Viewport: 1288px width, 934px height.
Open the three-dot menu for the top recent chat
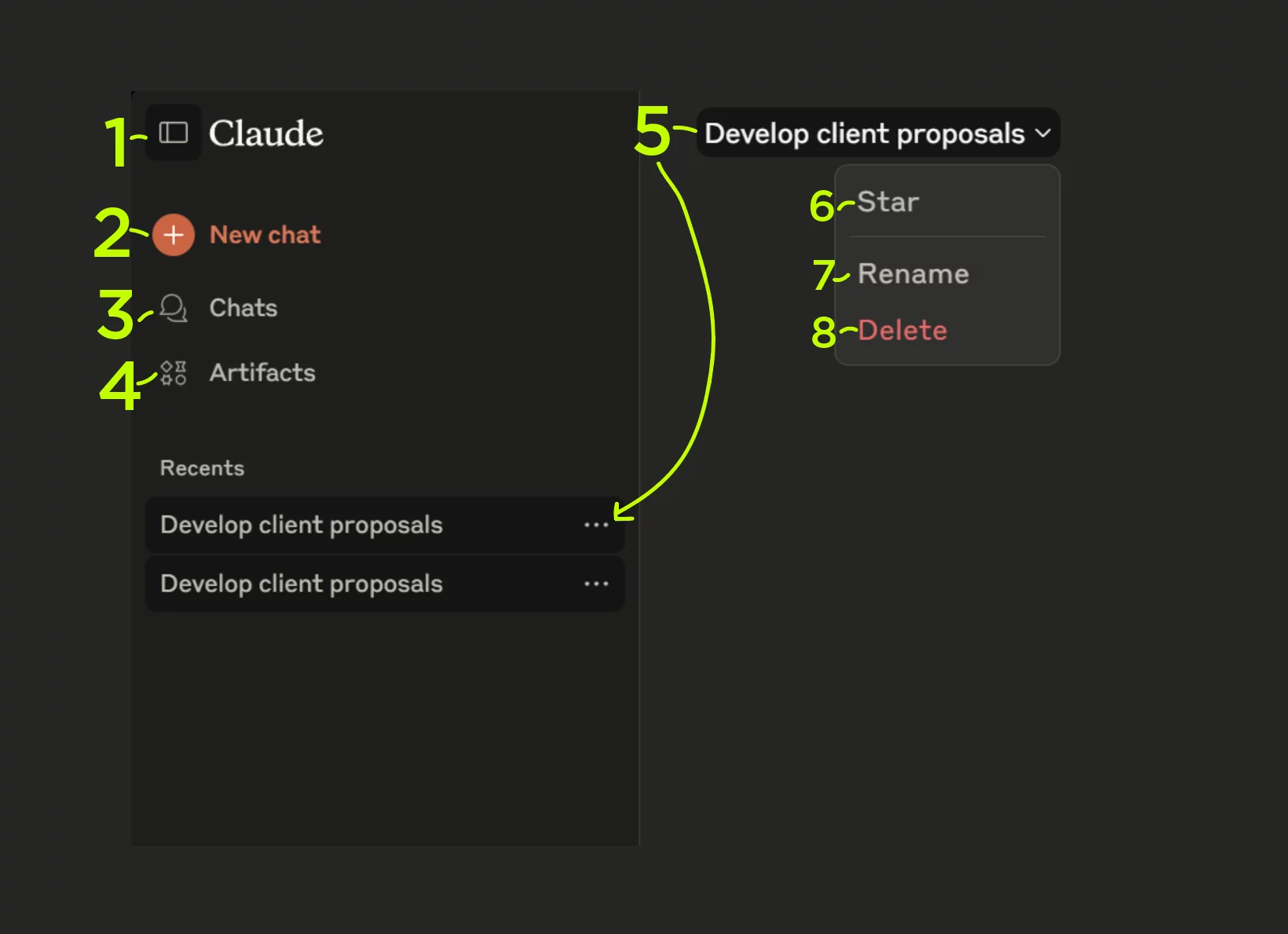tap(596, 525)
